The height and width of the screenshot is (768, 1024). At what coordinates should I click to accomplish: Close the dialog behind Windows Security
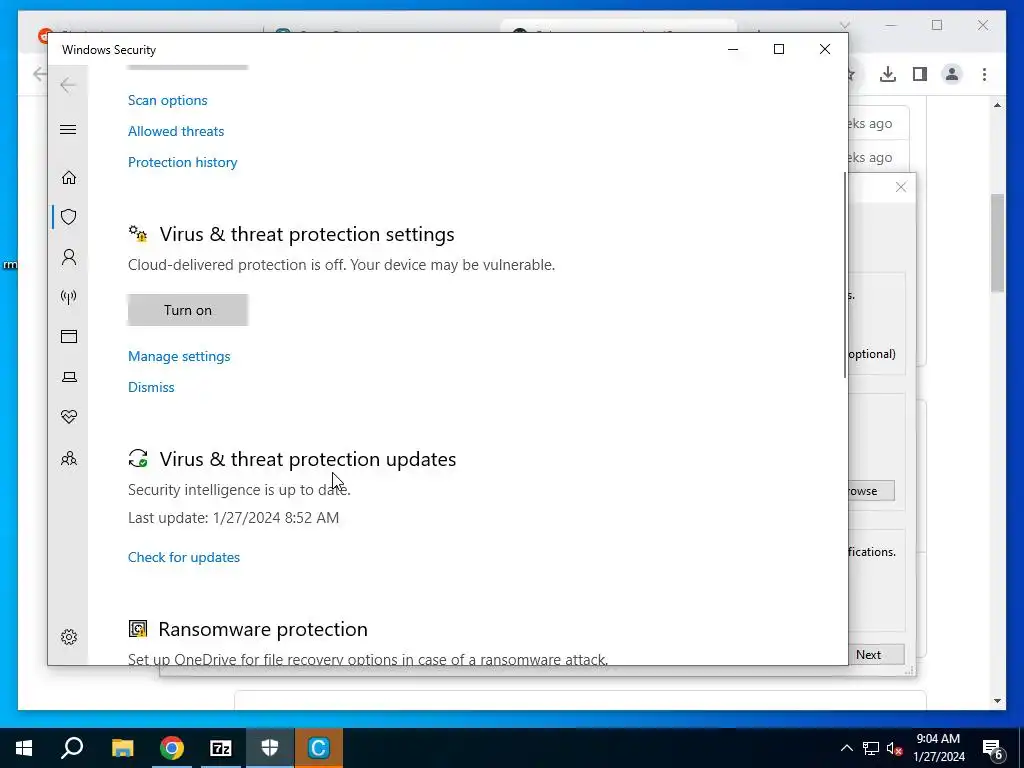901,187
